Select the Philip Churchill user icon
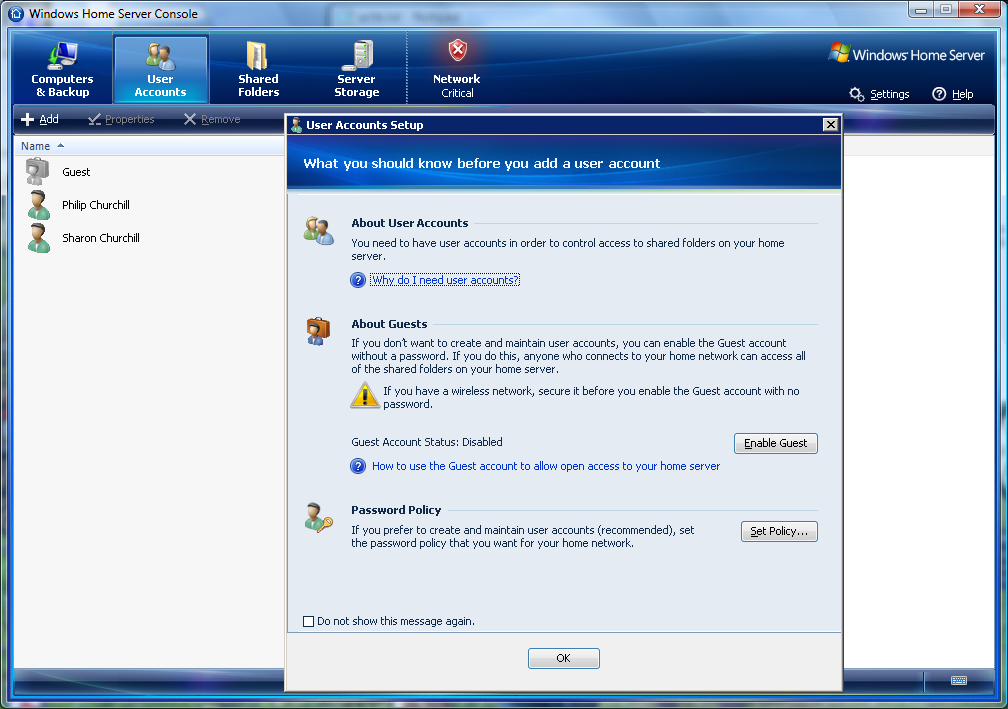The height and width of the screenshot is (709, 1008). tap(39, 205)
